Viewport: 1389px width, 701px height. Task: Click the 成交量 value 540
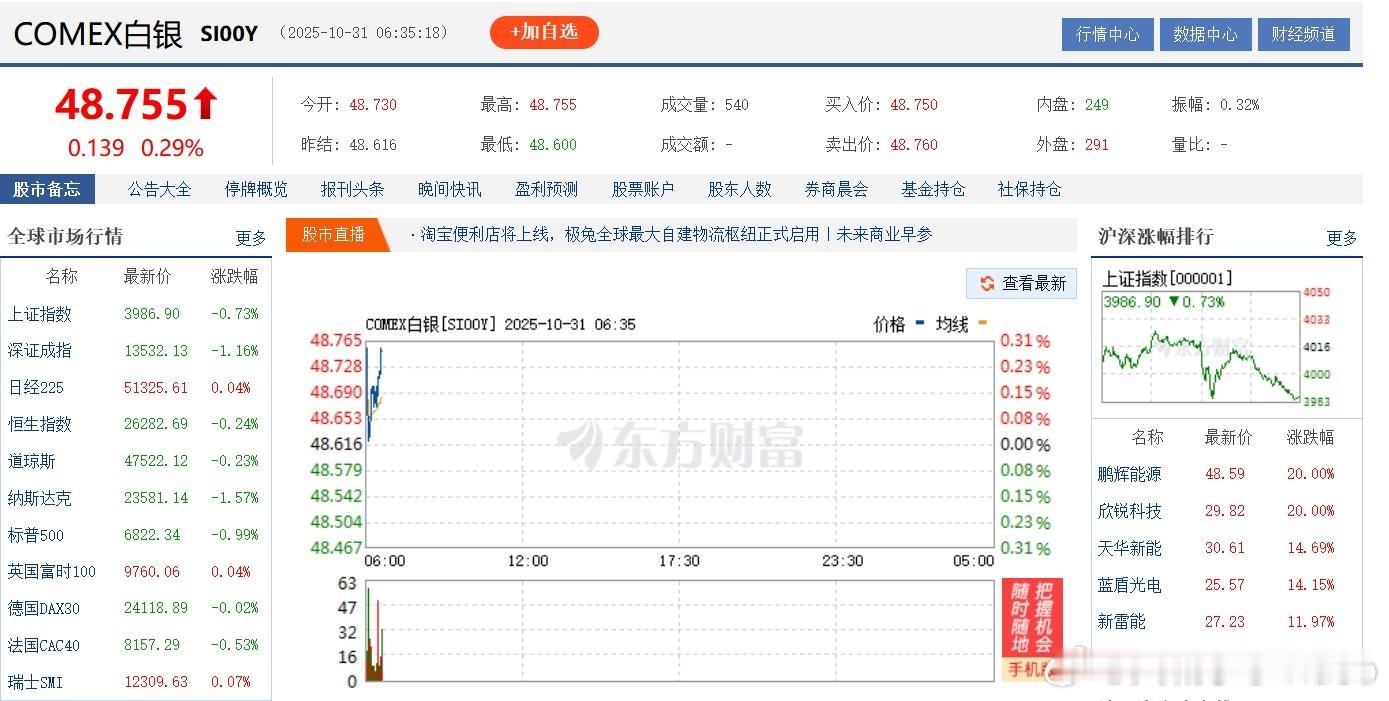click(737, 105)
